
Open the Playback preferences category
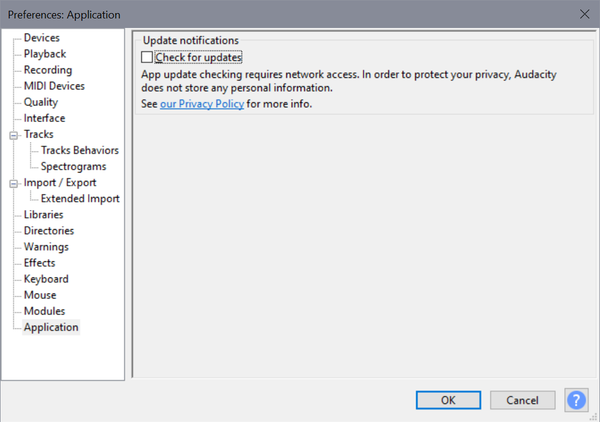coord(45,54)
